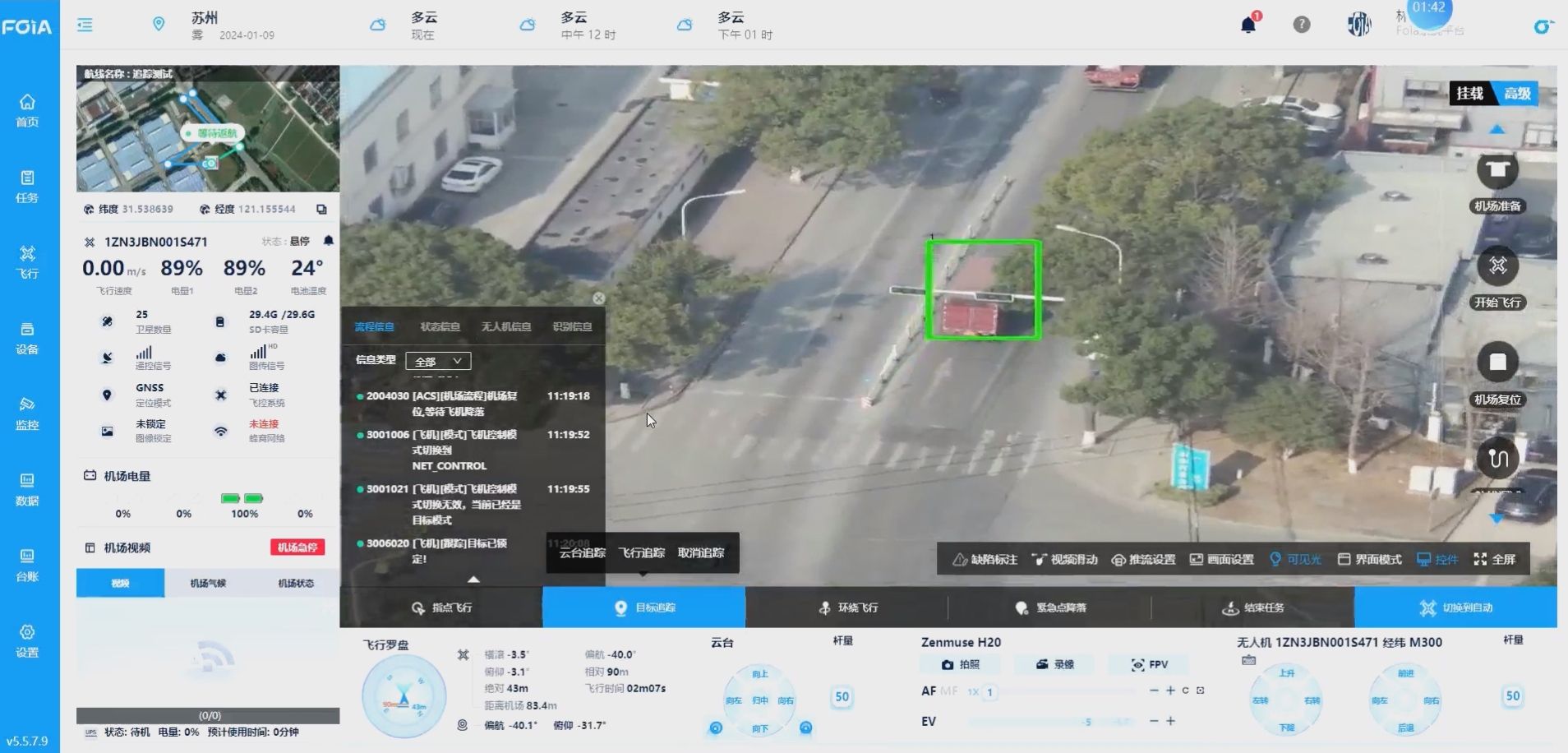This screenshot has width=1568, height=753.
Task: Open 推流设置 stream settings
Action: 1143,559
